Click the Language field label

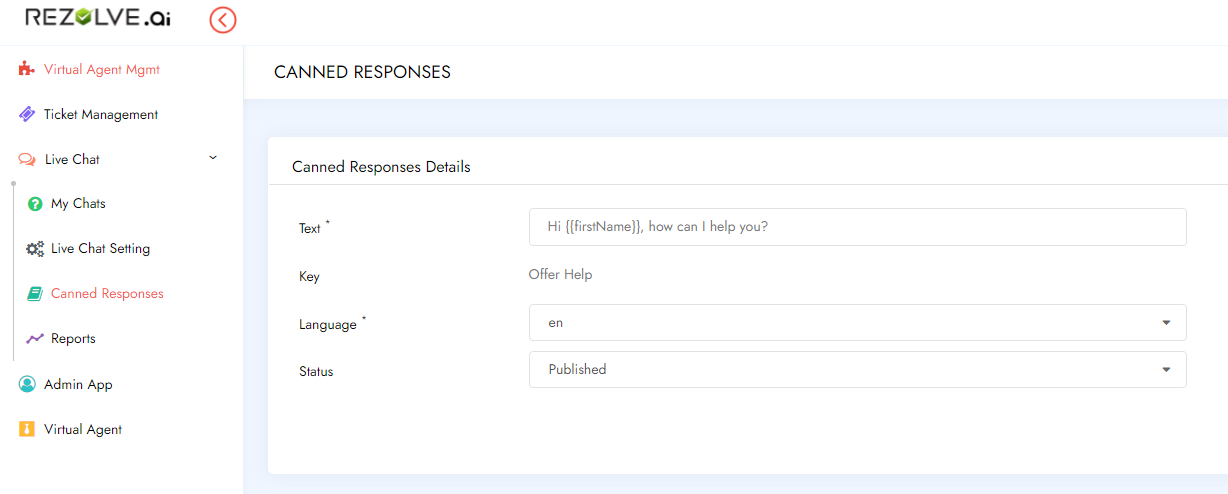pos(327,325)
